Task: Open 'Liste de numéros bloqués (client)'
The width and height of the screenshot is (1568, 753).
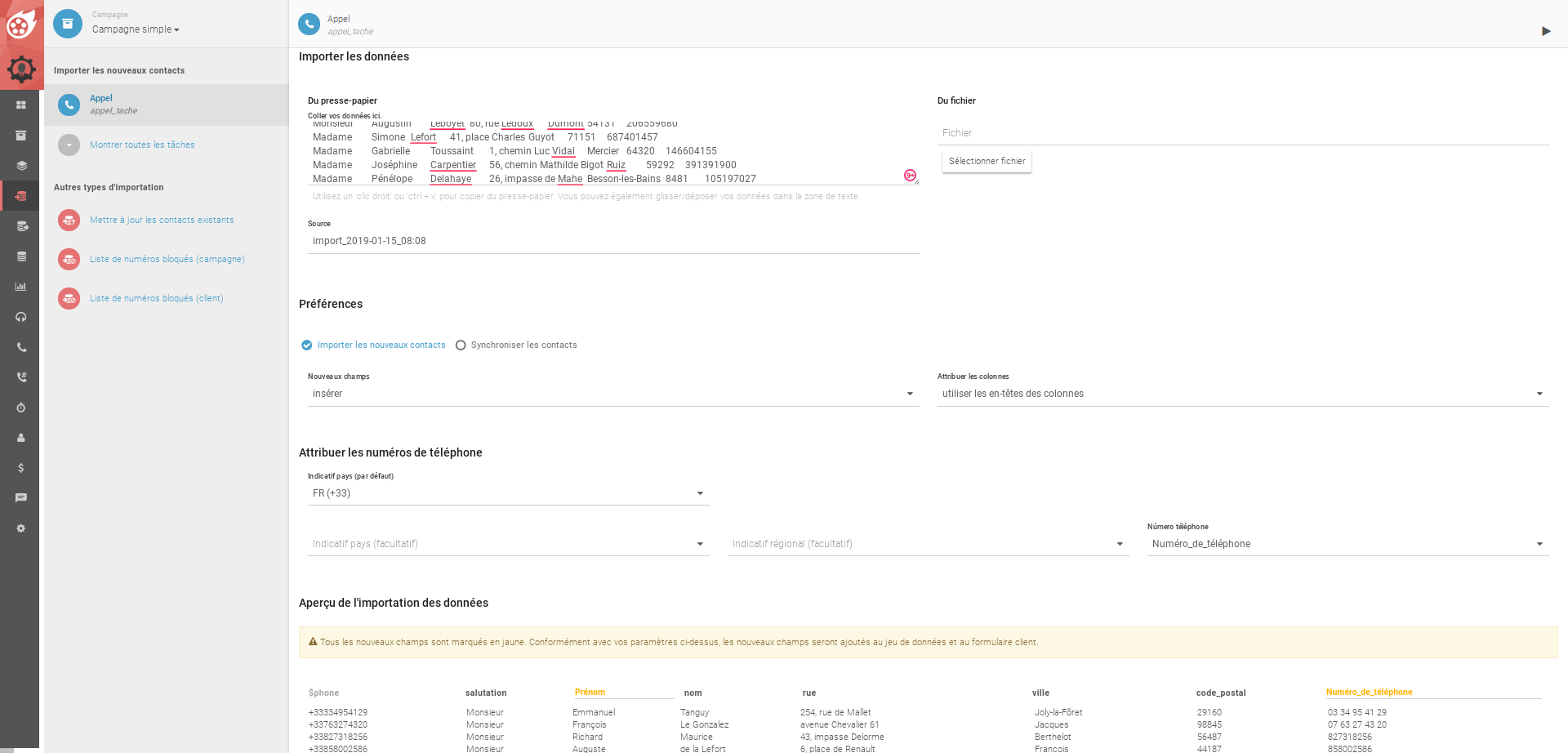Action: (157, 298)
